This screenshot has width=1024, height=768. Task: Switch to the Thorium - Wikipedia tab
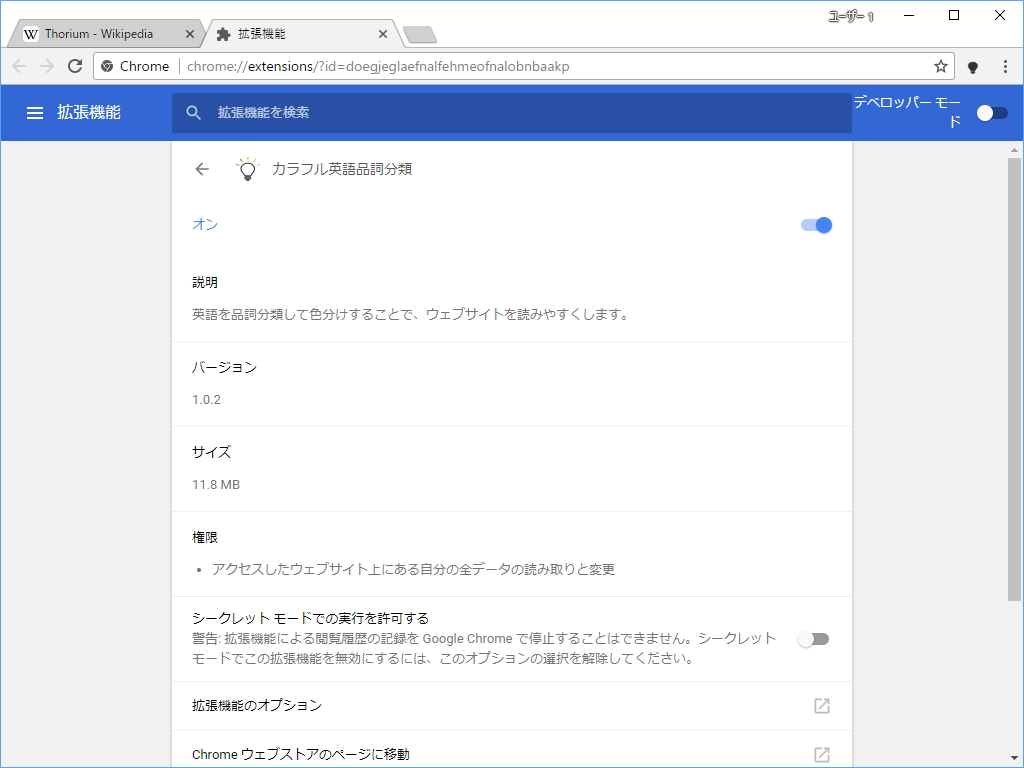click(100, 33)
